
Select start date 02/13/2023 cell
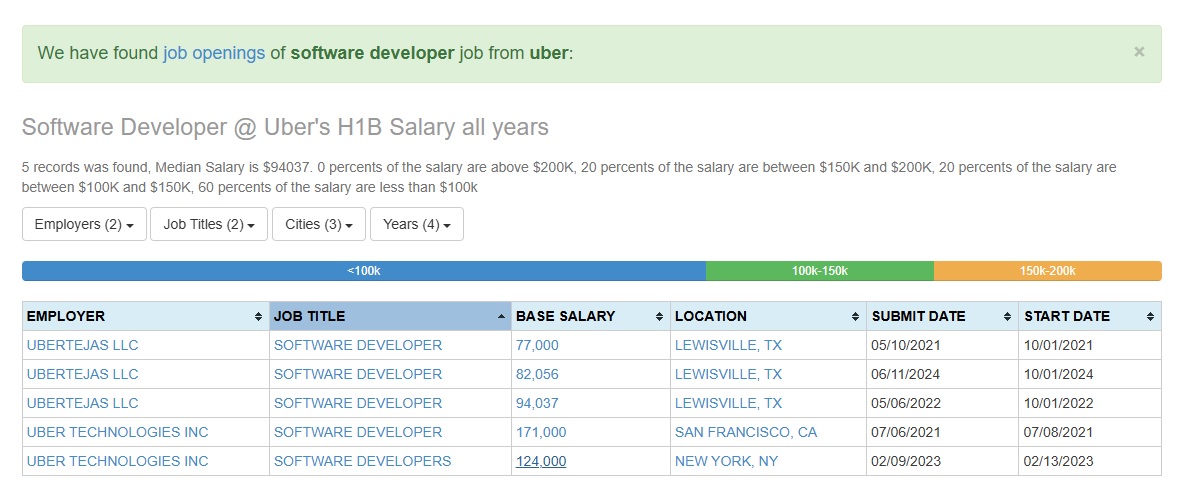[x=1090, y=461]
